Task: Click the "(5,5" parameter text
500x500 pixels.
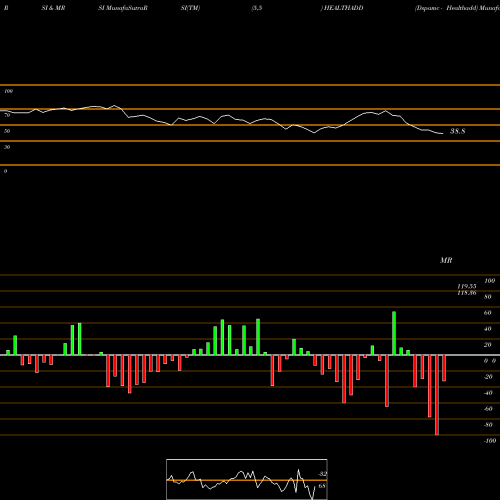Action: (257, 8)
